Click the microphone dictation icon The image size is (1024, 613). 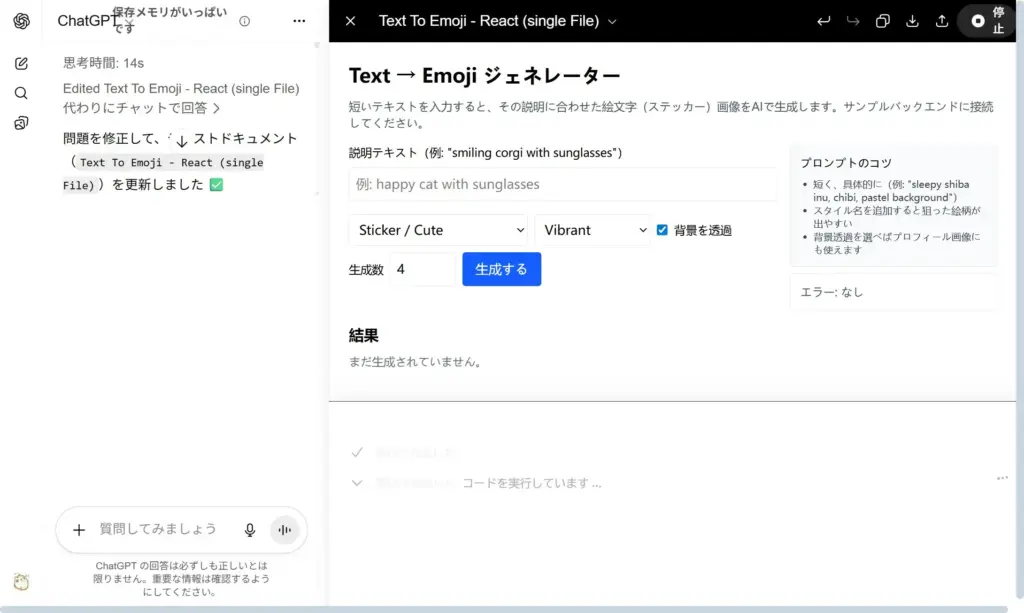tap(249, 530)
